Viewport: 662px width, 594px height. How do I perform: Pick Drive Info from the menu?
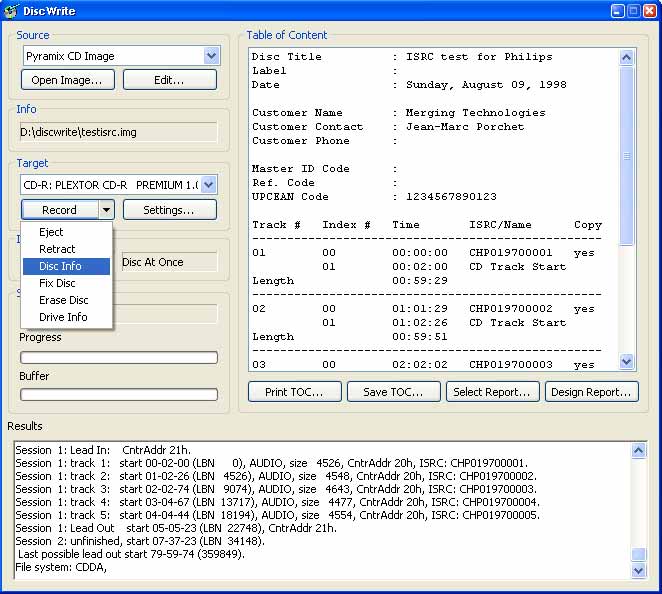tap(63, 317)
